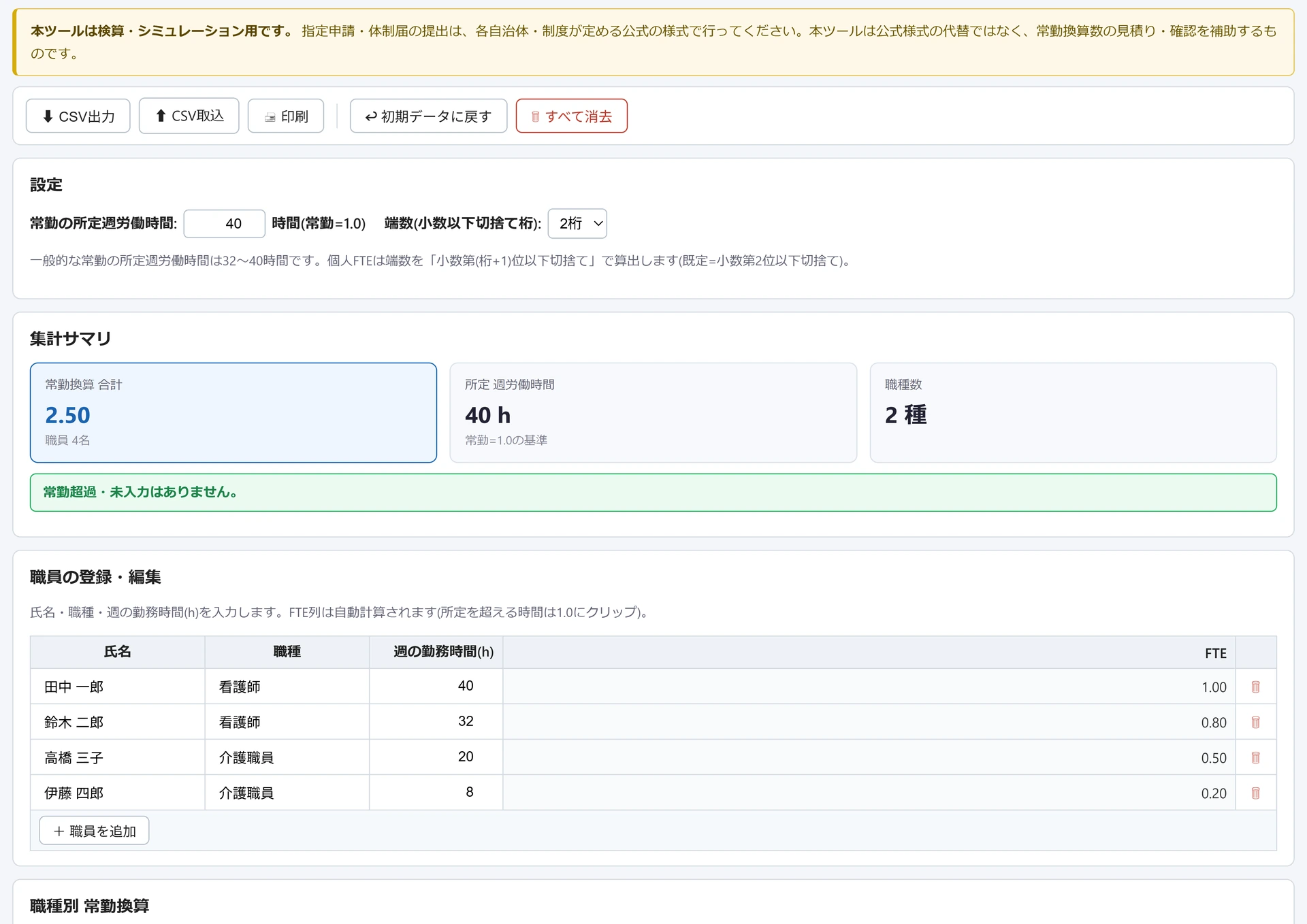Delete the 高橋 三子 row via trash icon
Viewport: 1307px width, 924px height.
[1255, 757]
